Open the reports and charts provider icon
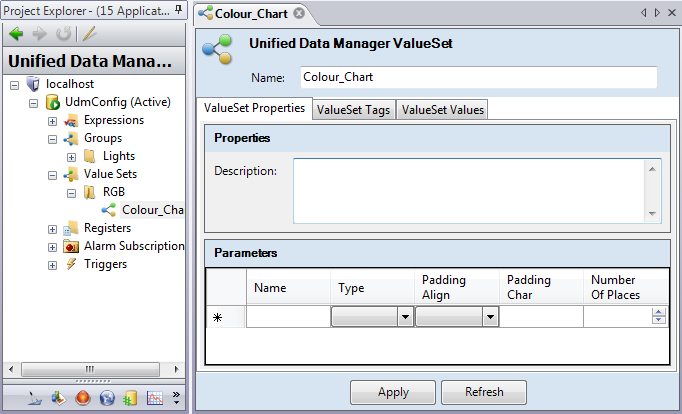 coord(59,398)
